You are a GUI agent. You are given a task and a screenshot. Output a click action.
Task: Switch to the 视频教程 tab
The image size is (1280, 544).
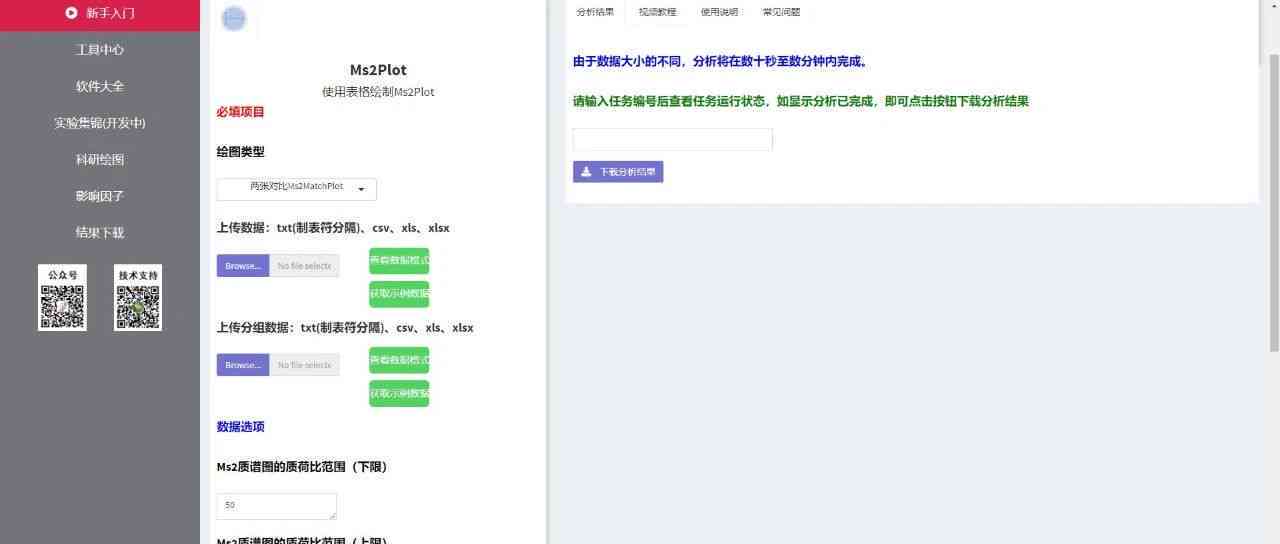(657, 12)
